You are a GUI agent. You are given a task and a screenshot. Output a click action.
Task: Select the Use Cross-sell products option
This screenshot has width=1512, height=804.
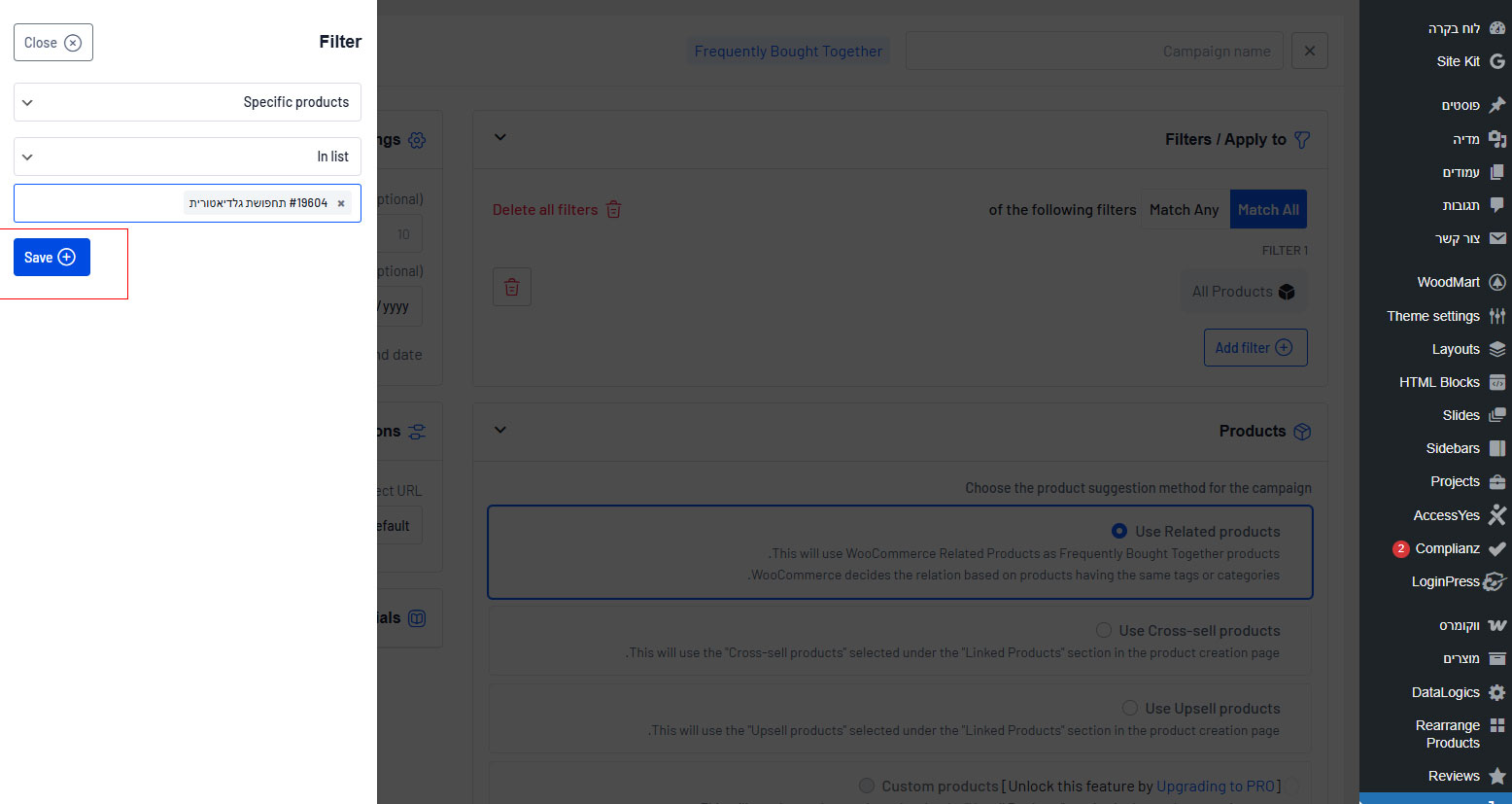[1104, 630]
